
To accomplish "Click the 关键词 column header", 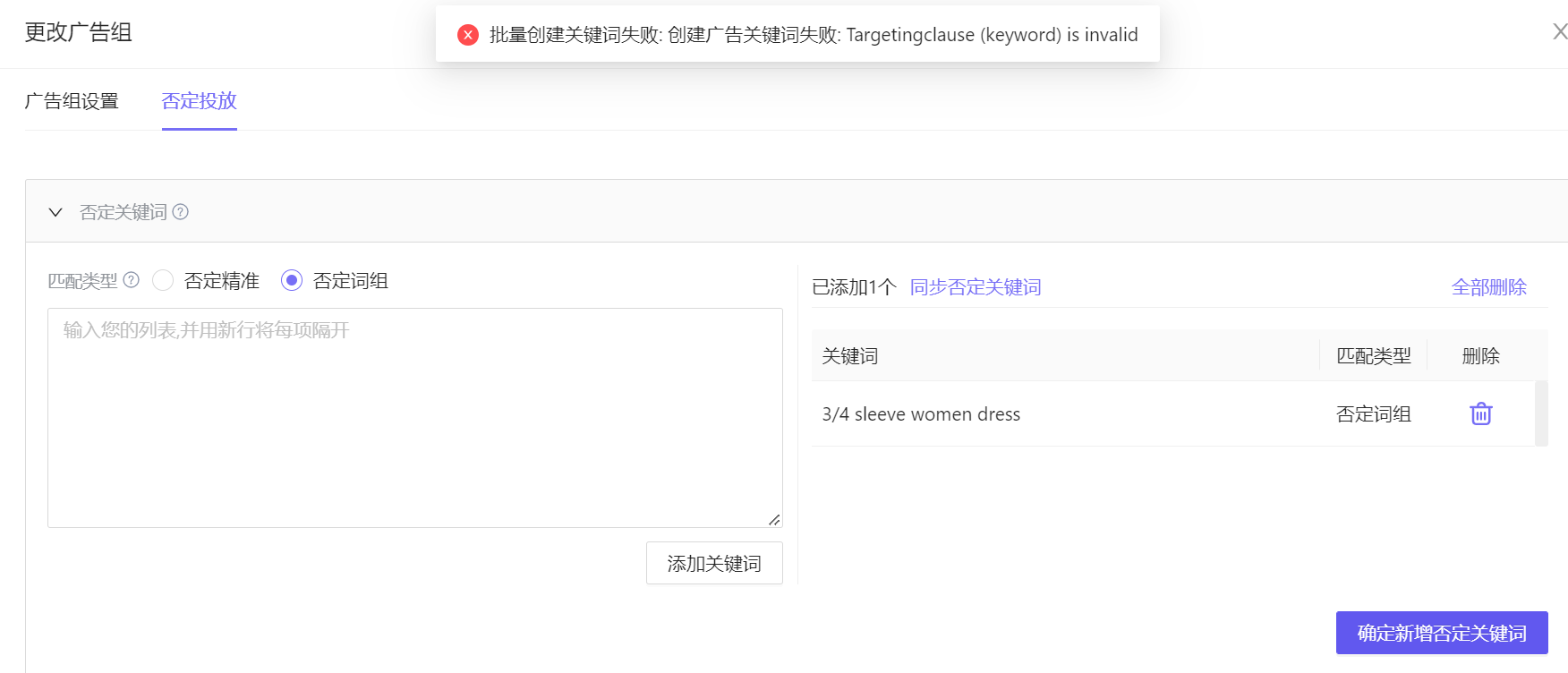I will 850,356.
